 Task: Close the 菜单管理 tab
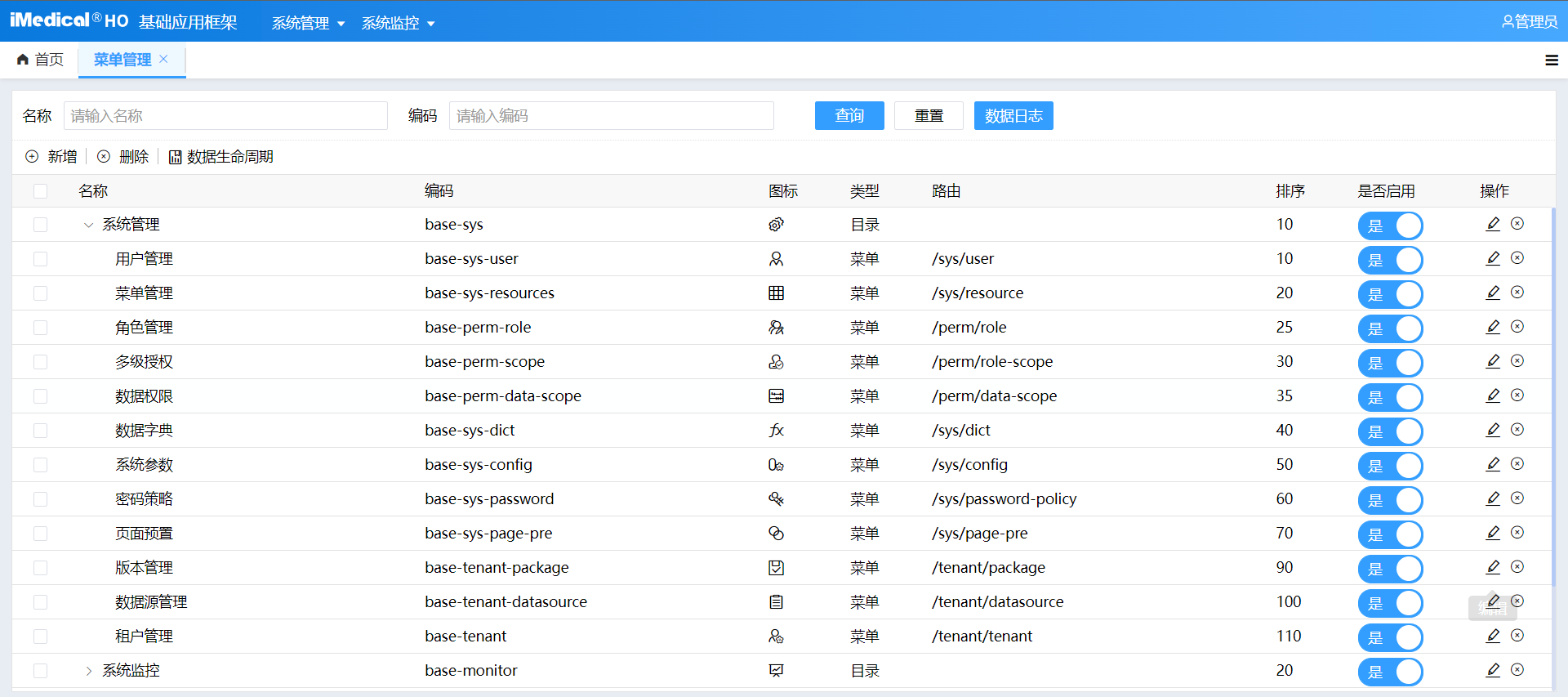[164, 59]
